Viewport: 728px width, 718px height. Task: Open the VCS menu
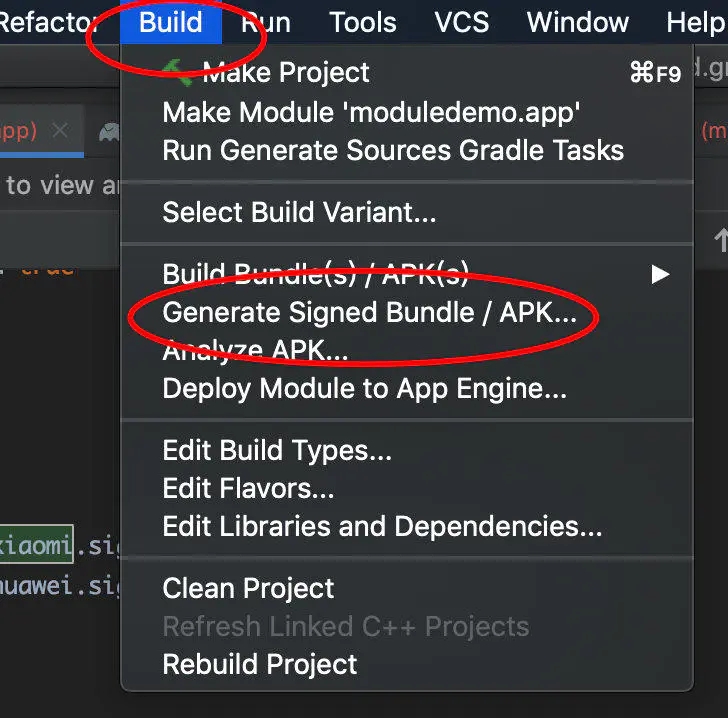click(x=462, y=22)
